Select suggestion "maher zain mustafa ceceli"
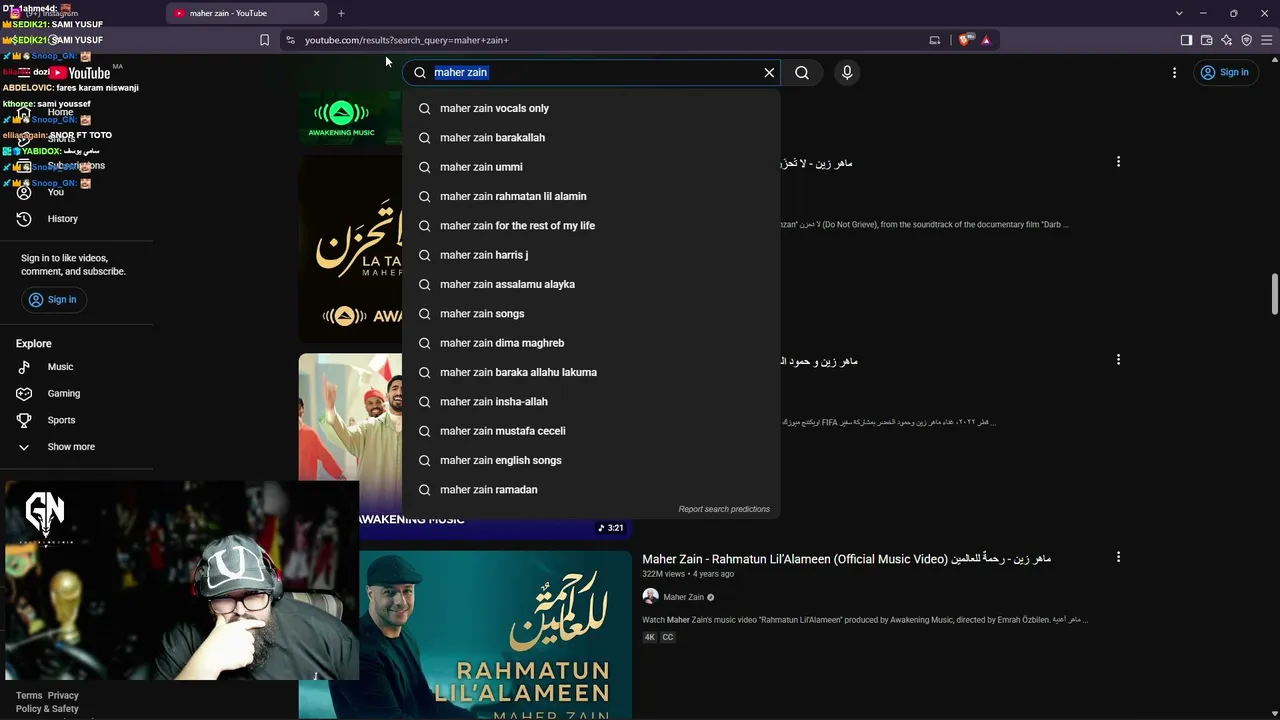Image resolution: width=1280 pixels, height=720 pixels. [591, 431]
